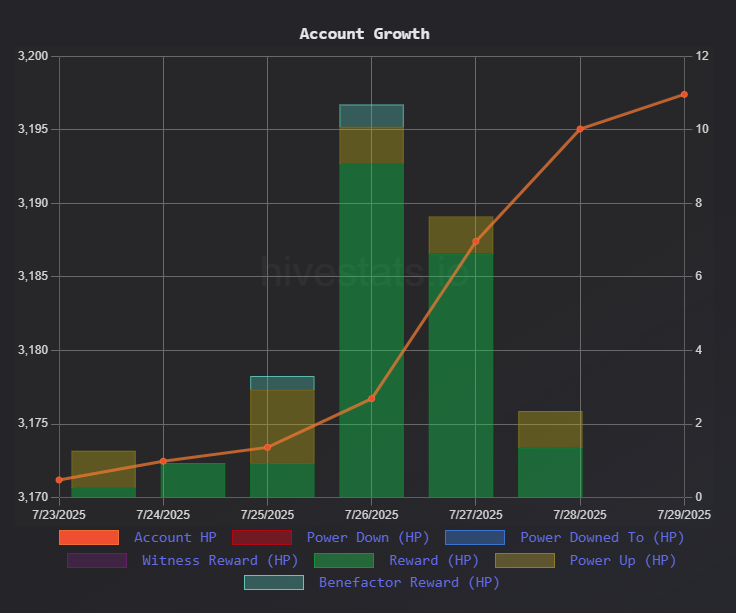Click the 0 right axis label

tap(699, 497)
